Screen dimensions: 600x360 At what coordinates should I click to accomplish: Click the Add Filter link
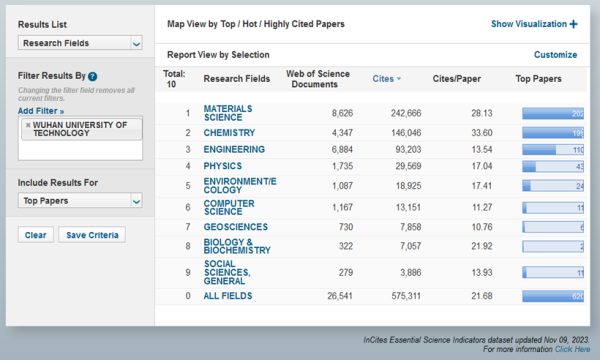[x=41, y=111]
